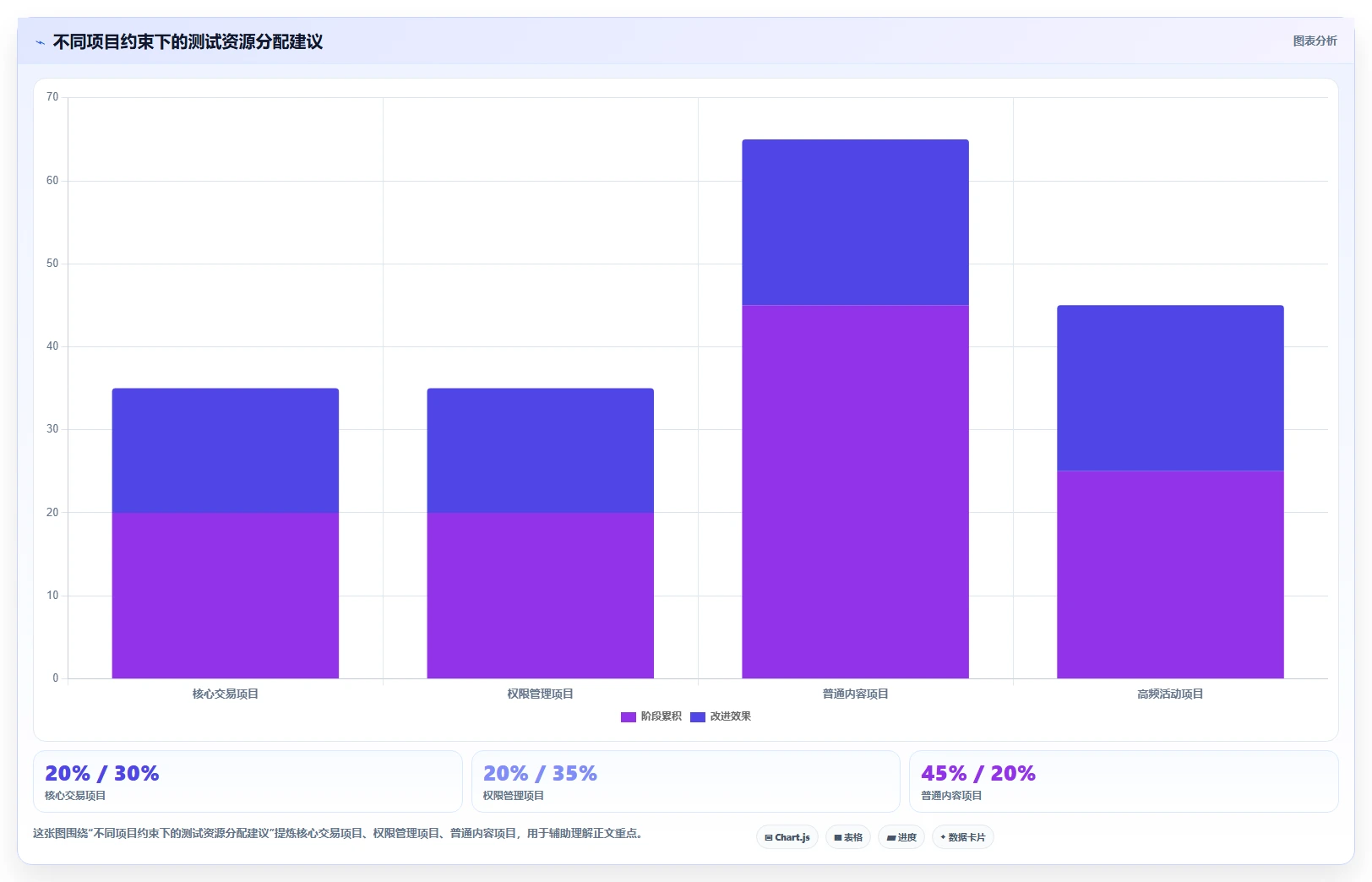
Task: Click the blue bar segment for 核心交易项目
Action: [x=226, y=450]
